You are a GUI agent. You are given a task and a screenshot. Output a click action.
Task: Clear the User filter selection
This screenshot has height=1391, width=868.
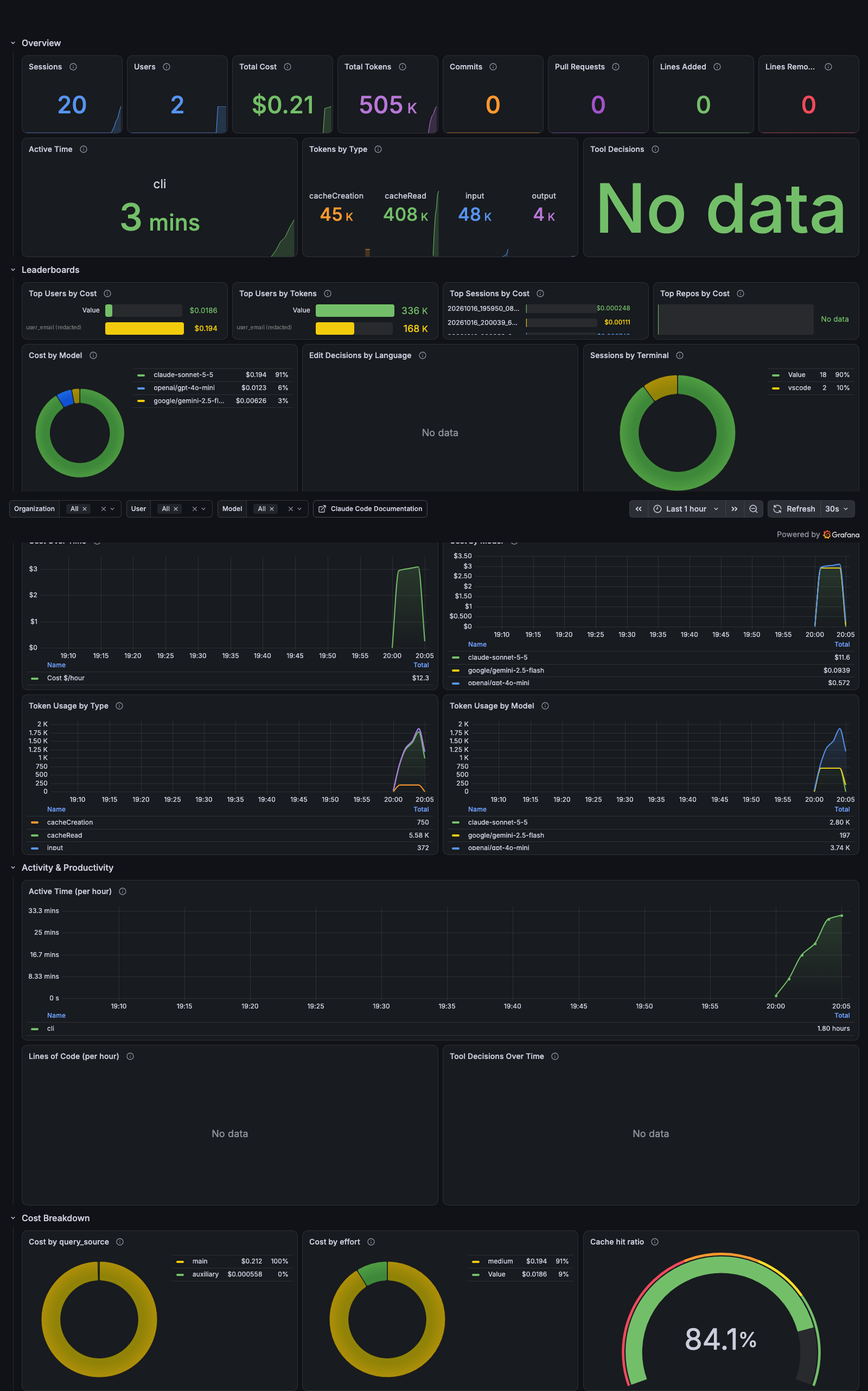(x=194, y=509)
